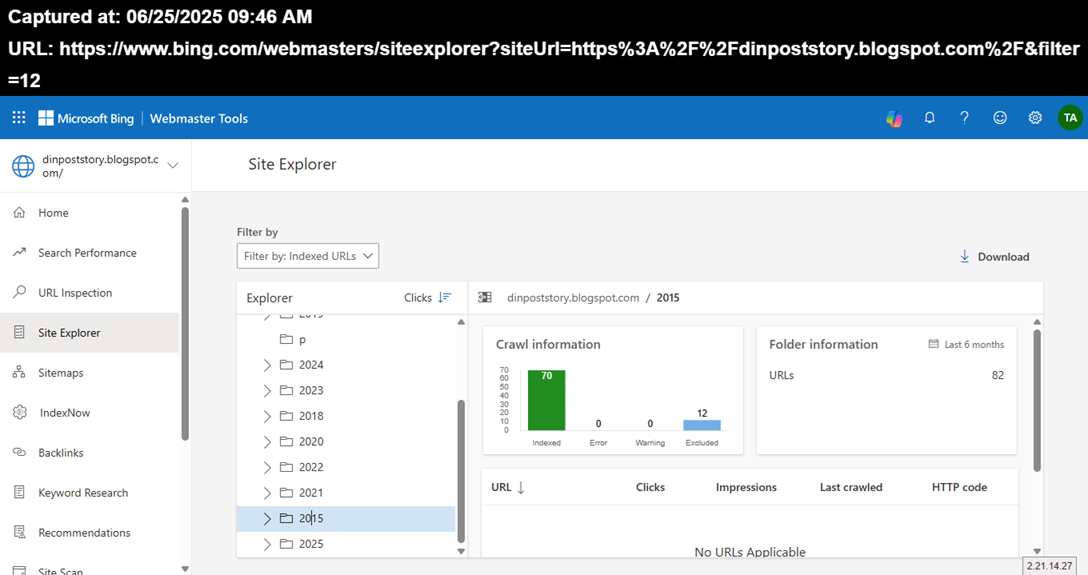Expand the 2022 folder chevron
The image size is (1088, 575).
coord(267,467)
